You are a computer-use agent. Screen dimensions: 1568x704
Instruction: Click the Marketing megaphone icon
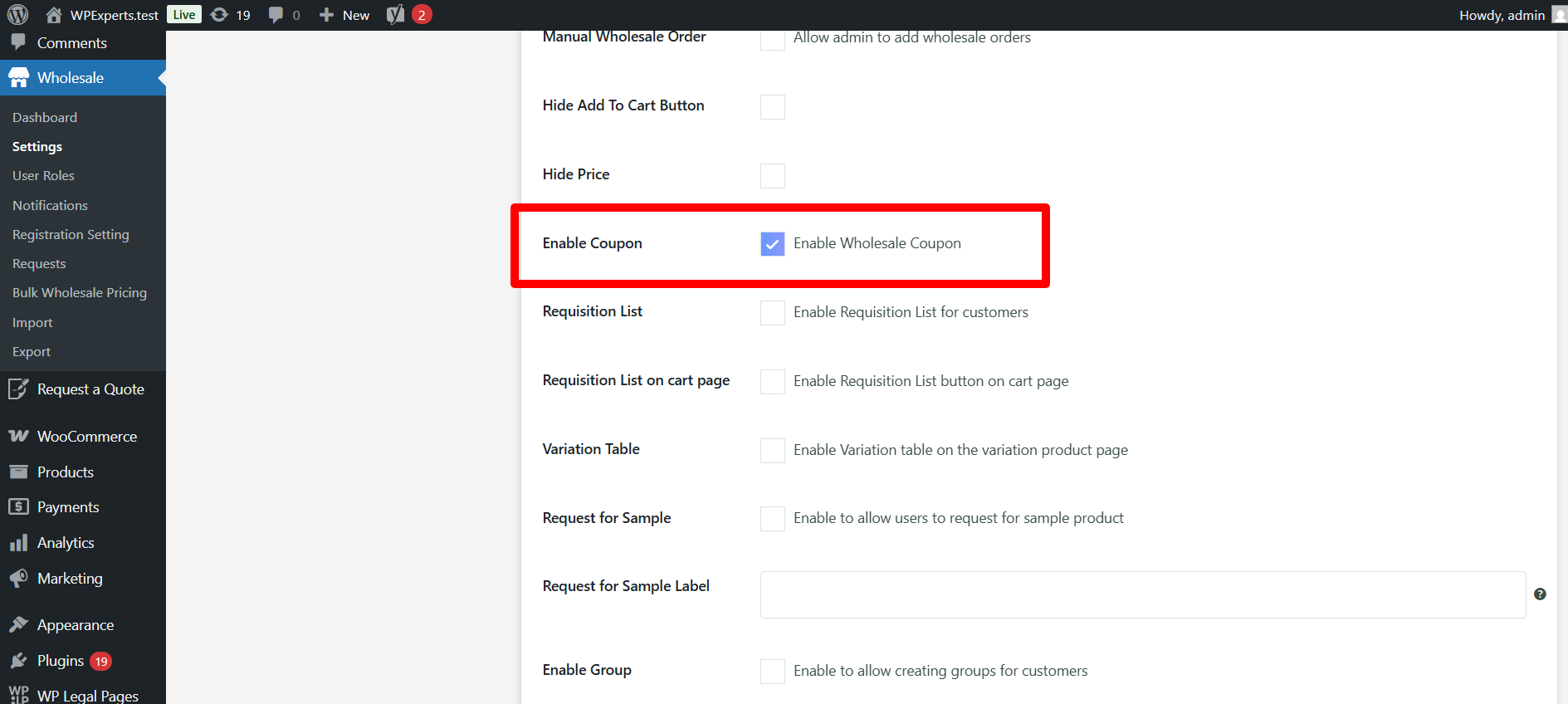point(18,578)
